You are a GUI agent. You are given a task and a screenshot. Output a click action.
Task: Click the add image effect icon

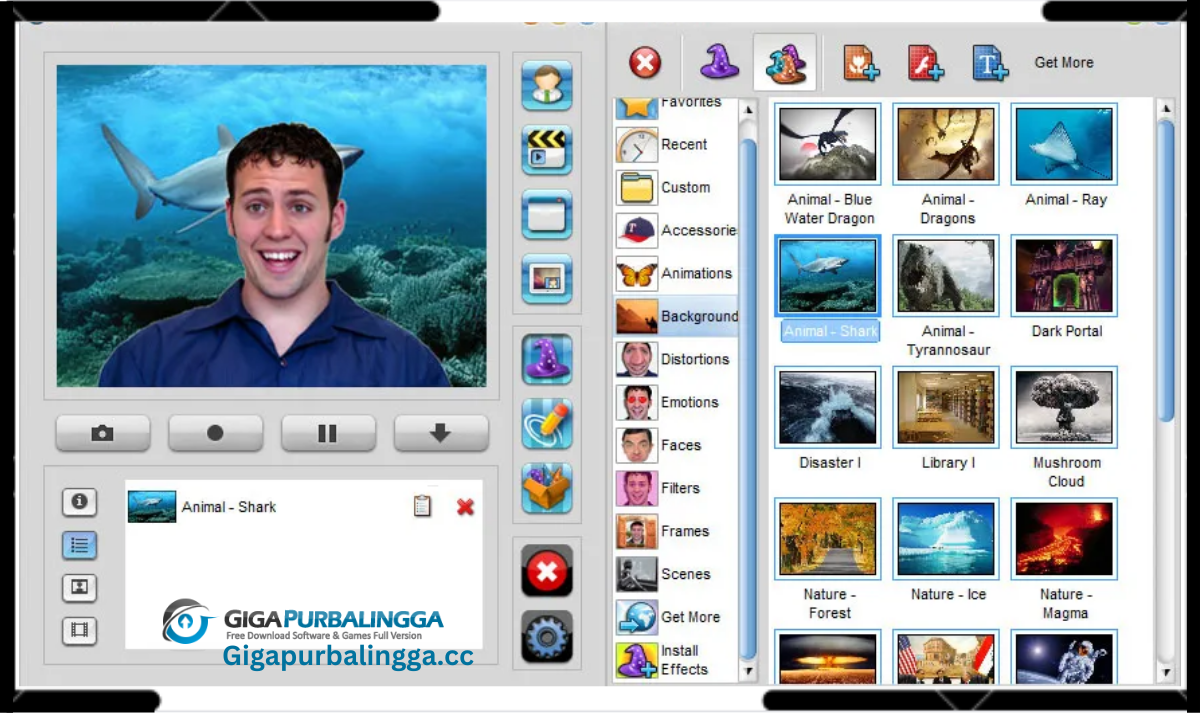[860, 62]
